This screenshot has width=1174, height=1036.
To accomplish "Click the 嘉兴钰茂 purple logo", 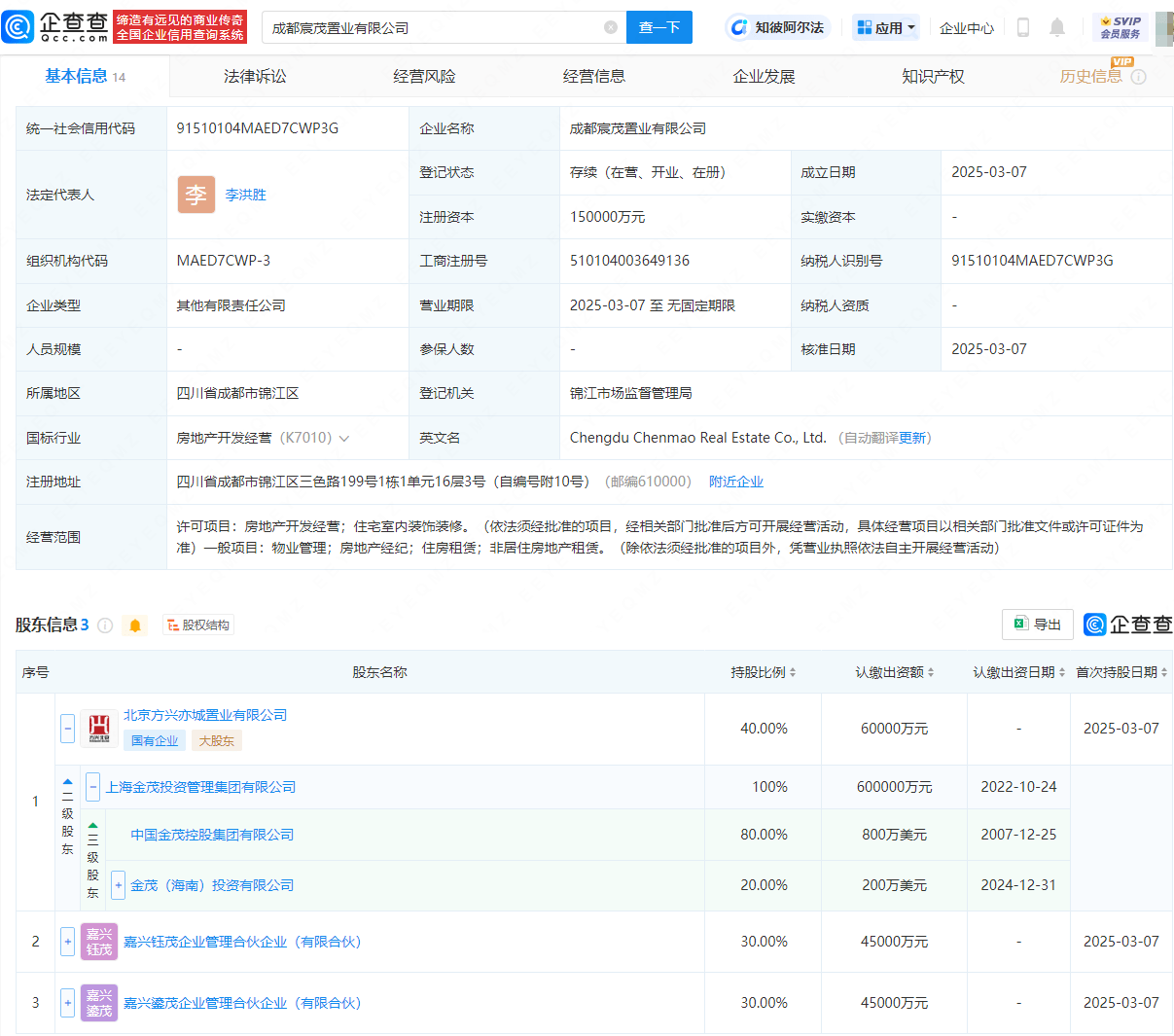I will [x=99, y=942].
